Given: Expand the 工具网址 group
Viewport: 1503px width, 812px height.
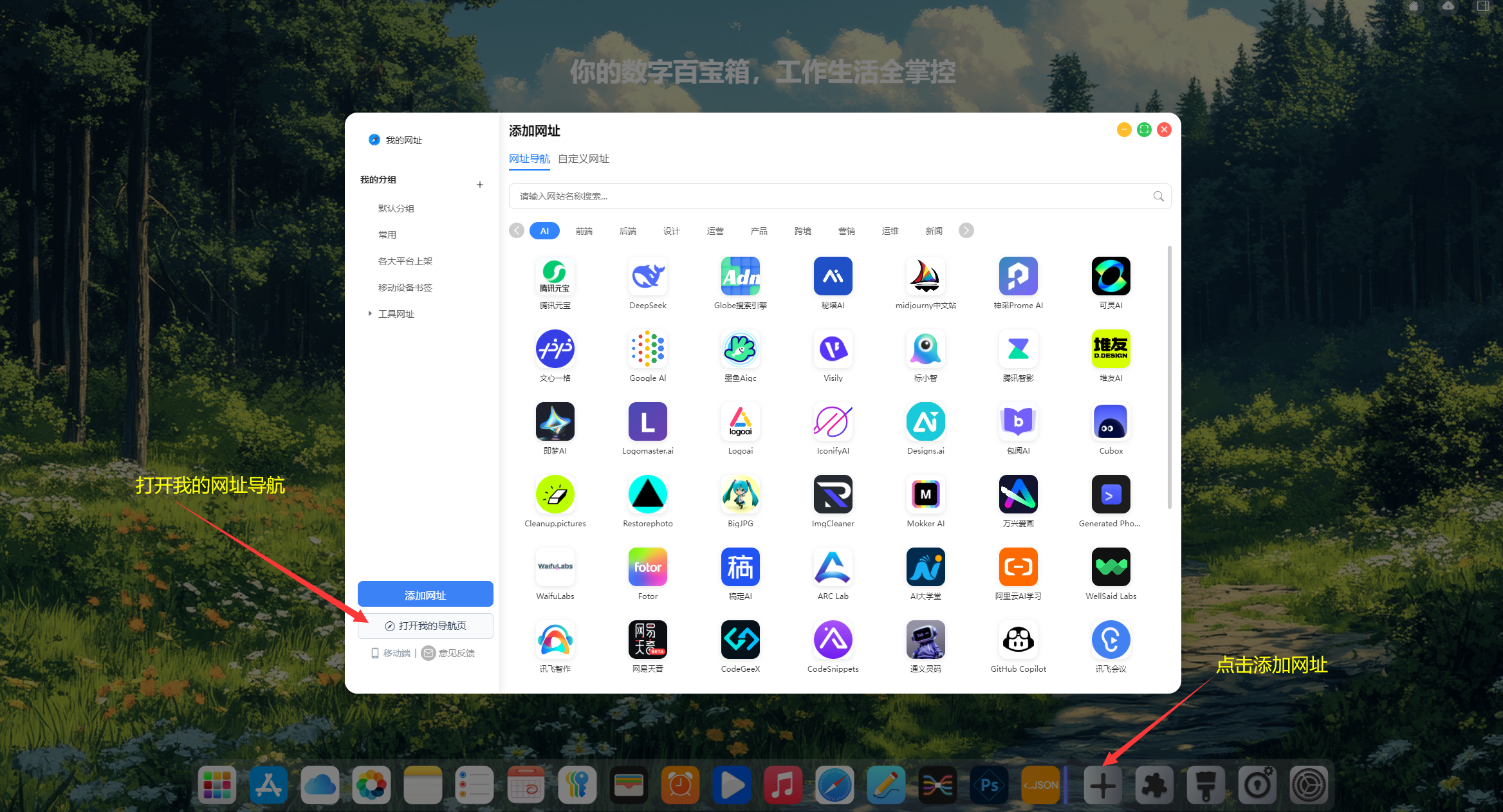Looking at the screenshot, I should tap(370, 313).
